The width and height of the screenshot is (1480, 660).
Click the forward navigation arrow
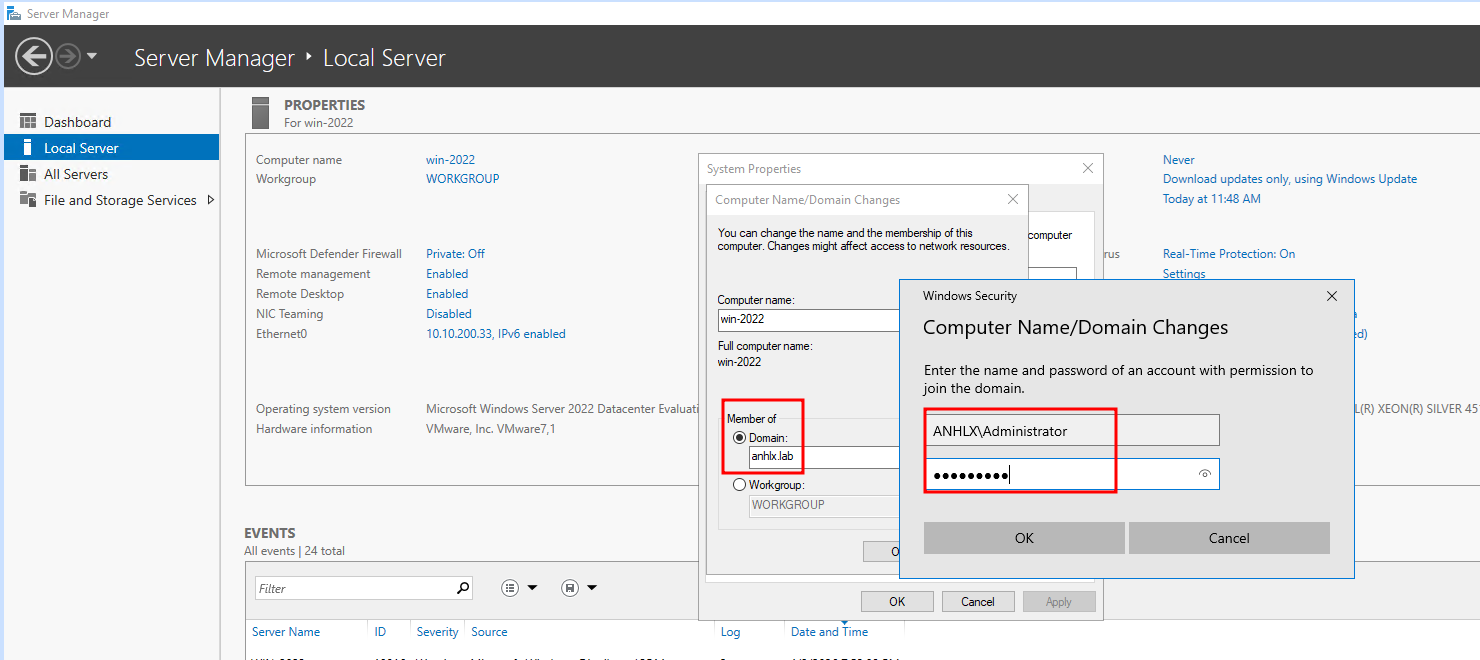[x=68, y=57]
